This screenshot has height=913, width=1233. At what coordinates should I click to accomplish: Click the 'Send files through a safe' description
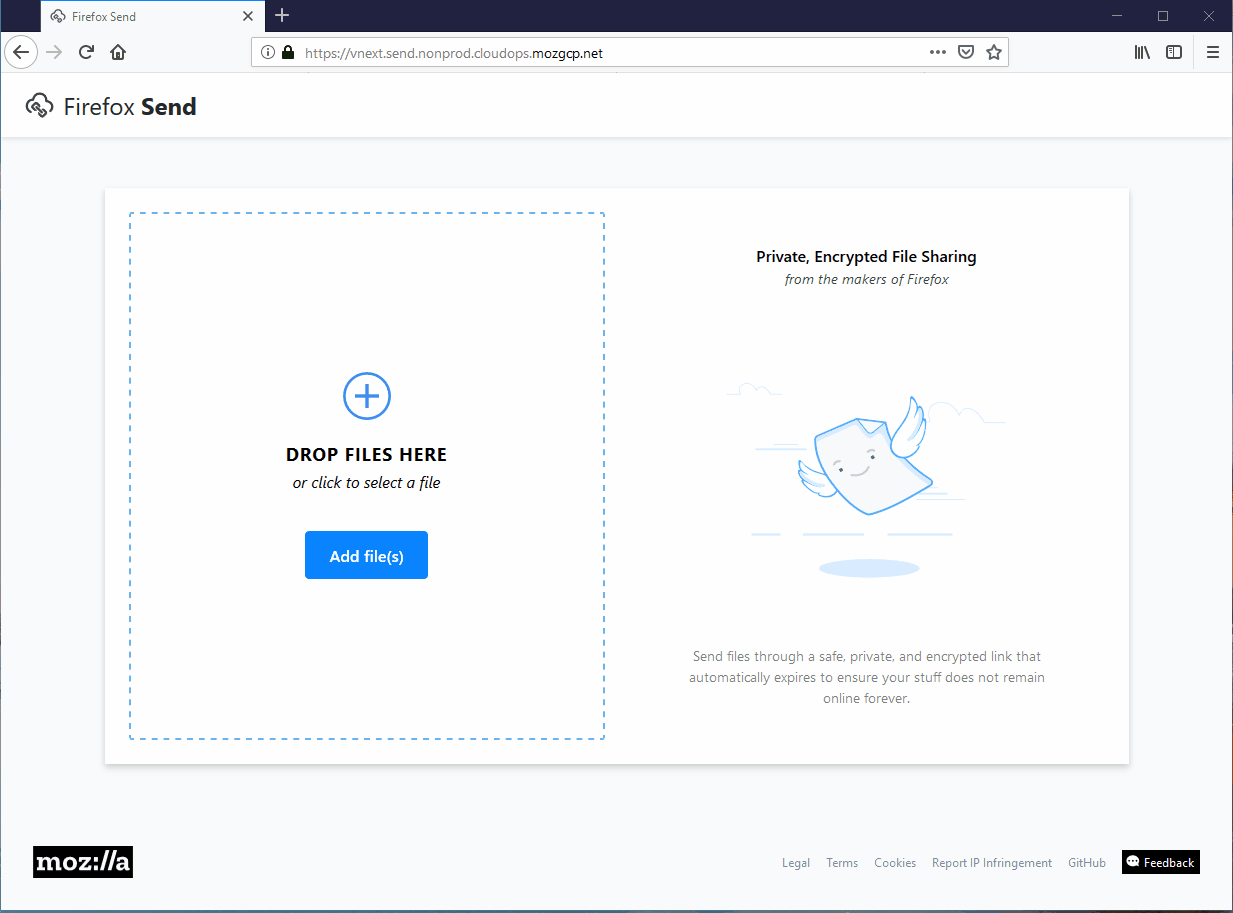[x=867, y=678]
